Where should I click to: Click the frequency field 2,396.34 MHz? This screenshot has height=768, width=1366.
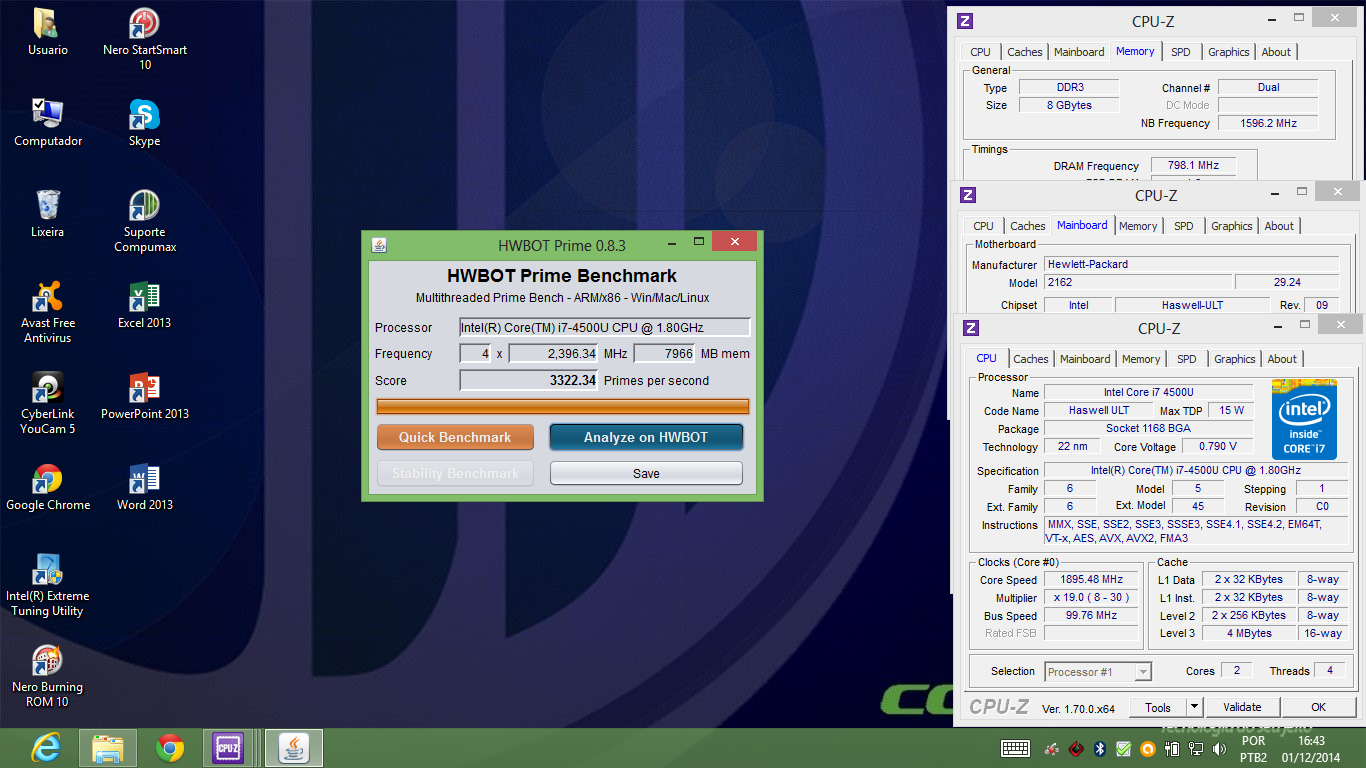553,354
